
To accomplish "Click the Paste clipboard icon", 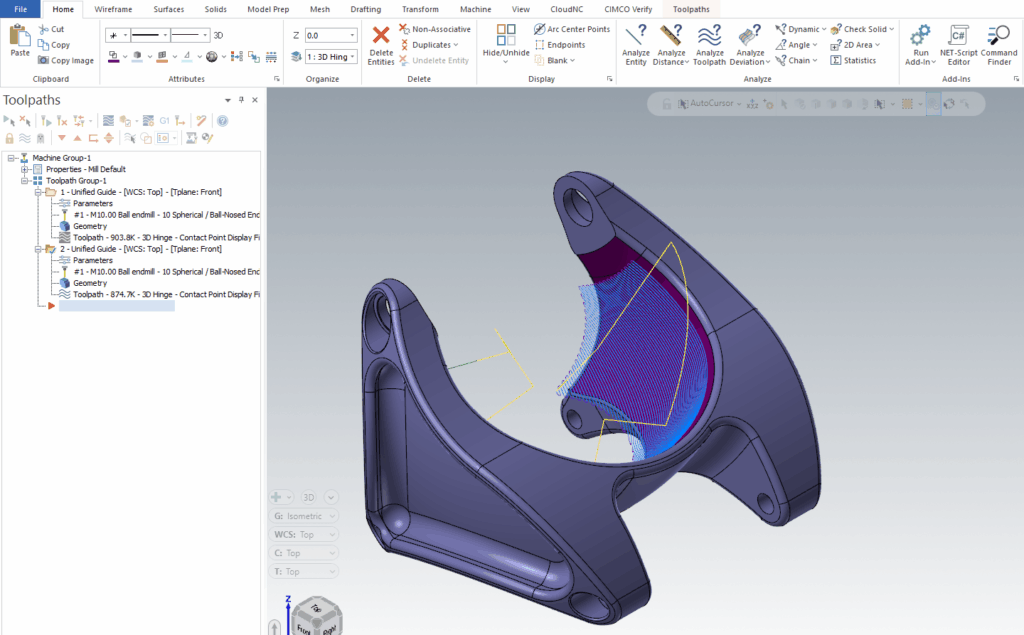I will click(20, 40).
